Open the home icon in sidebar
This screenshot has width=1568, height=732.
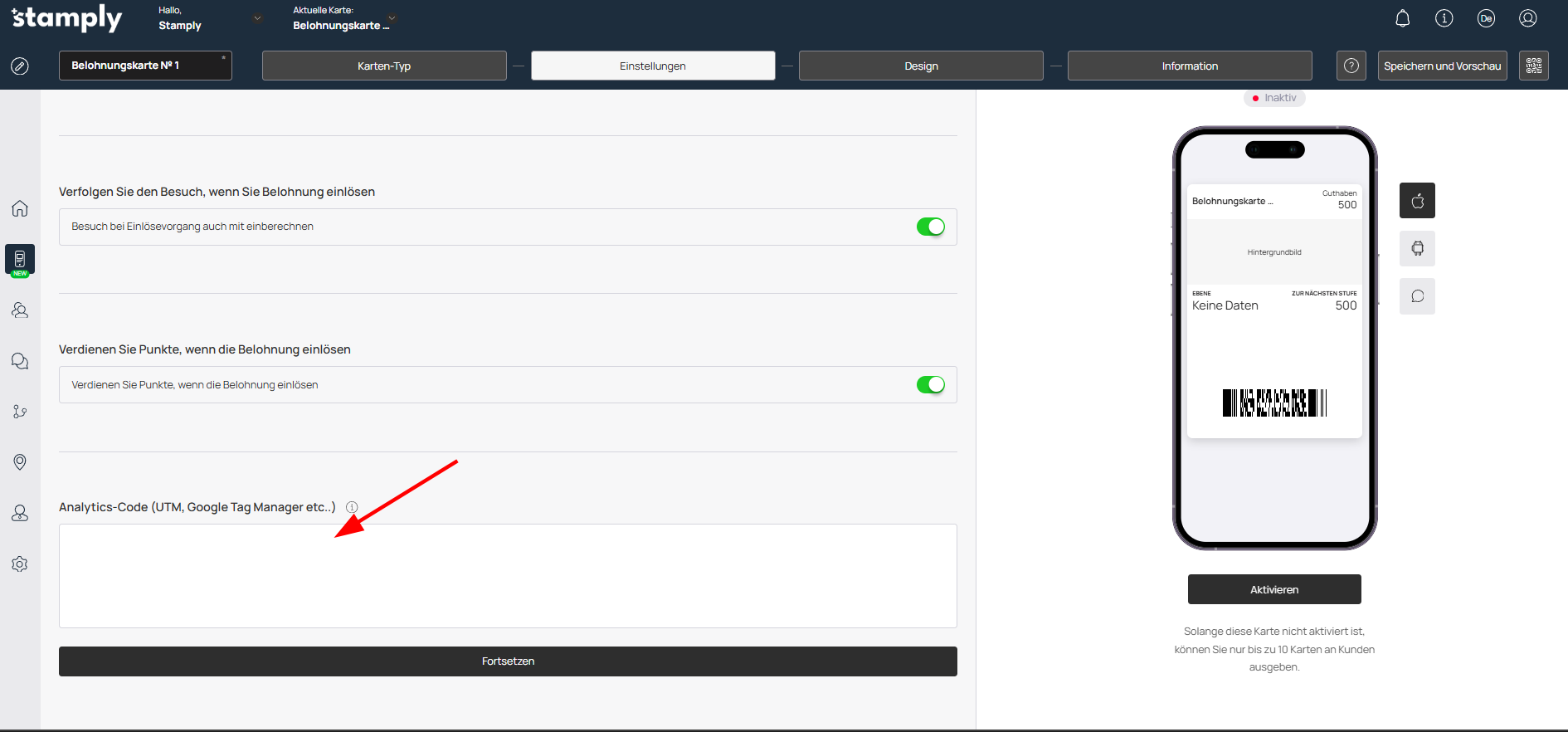coord(20,208)
